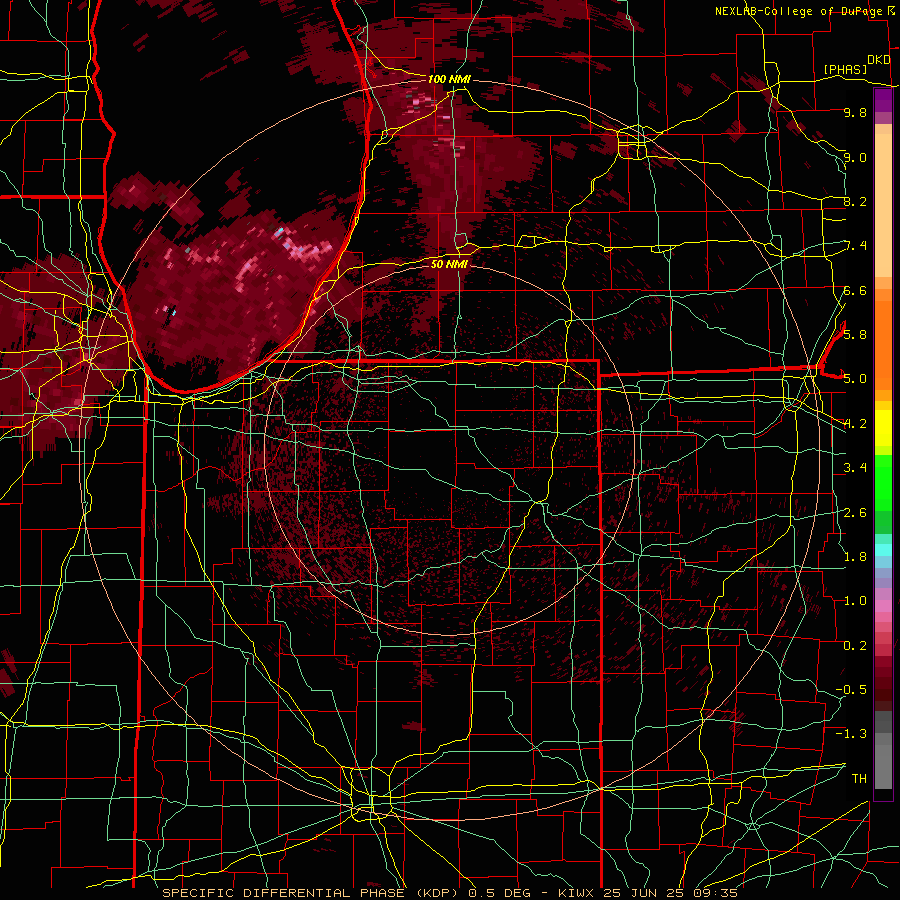Click the -1.3 value on the color scale
The image size is (900, 900).
[851, 734]
